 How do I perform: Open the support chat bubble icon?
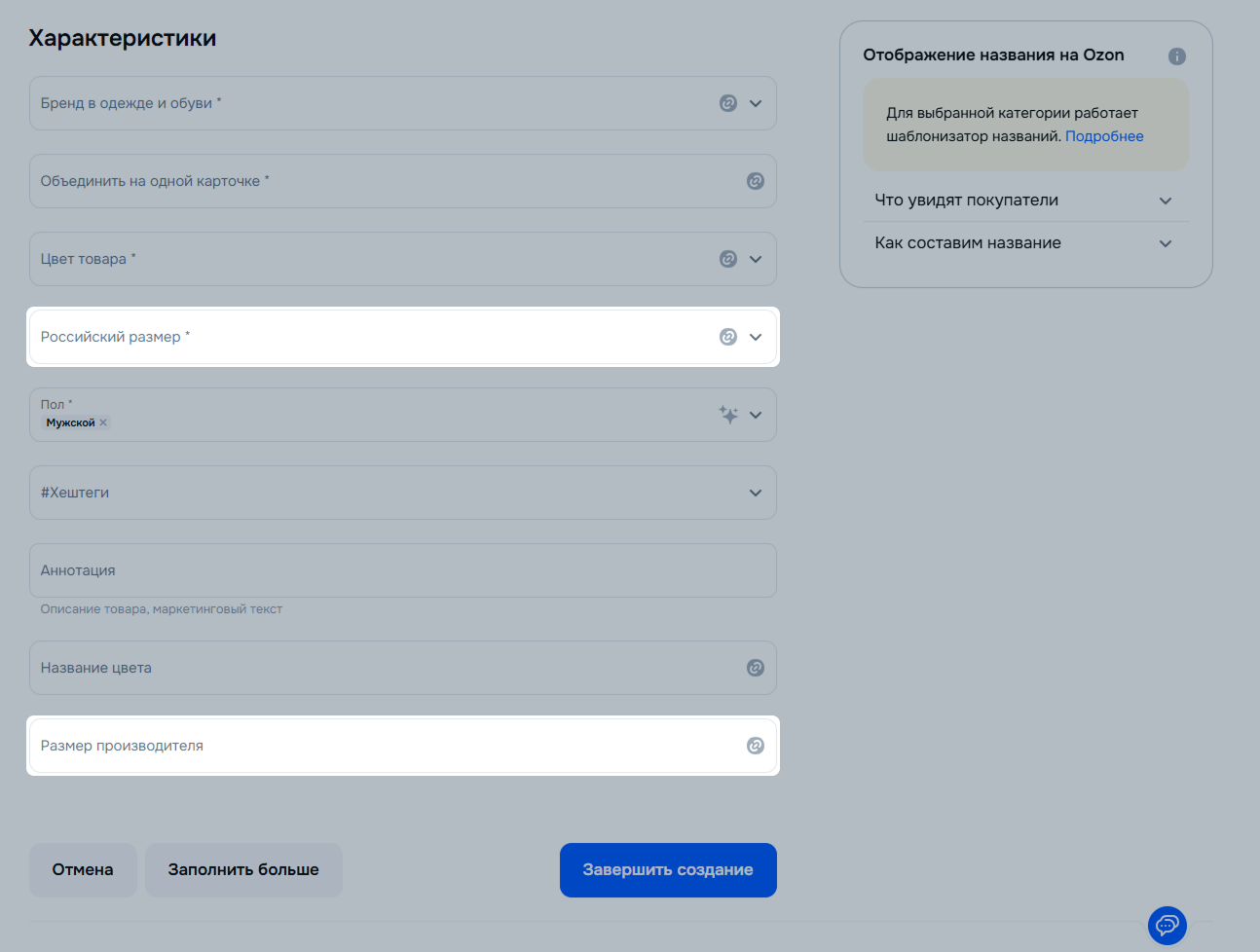tap(1167, 925)
